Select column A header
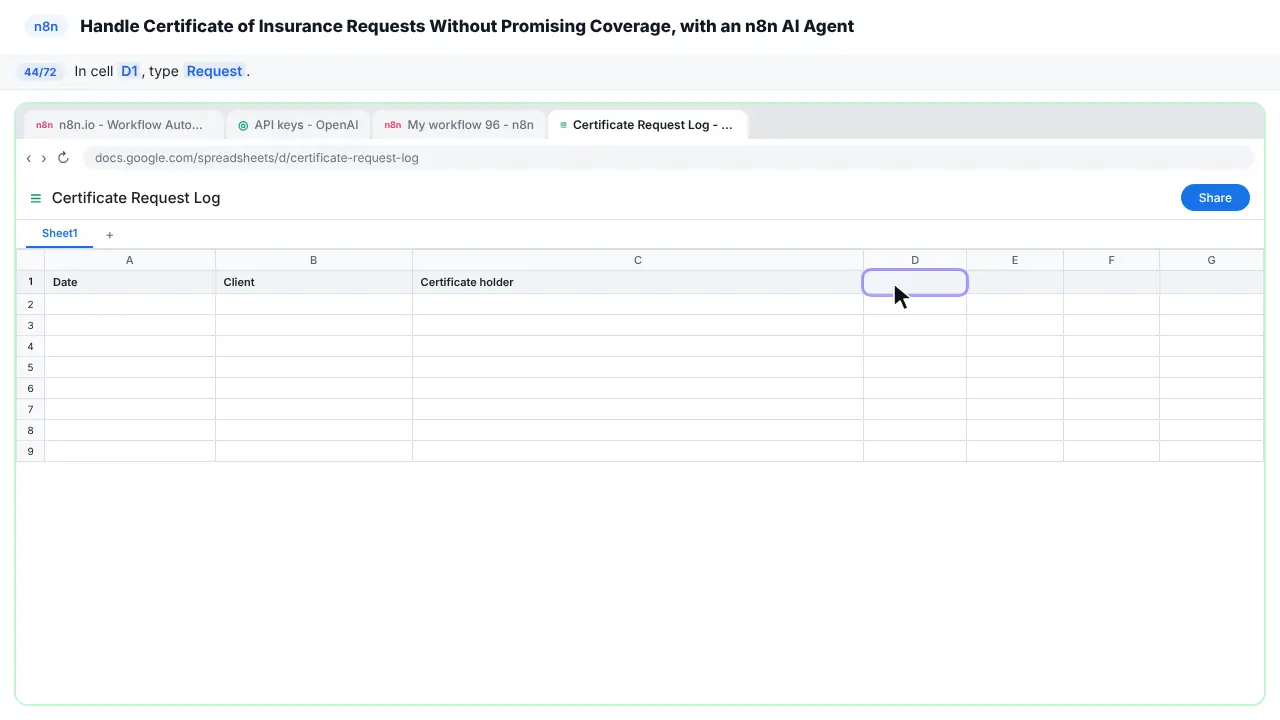Viewport: 1280px width, 720px height. tap(130, 260)
